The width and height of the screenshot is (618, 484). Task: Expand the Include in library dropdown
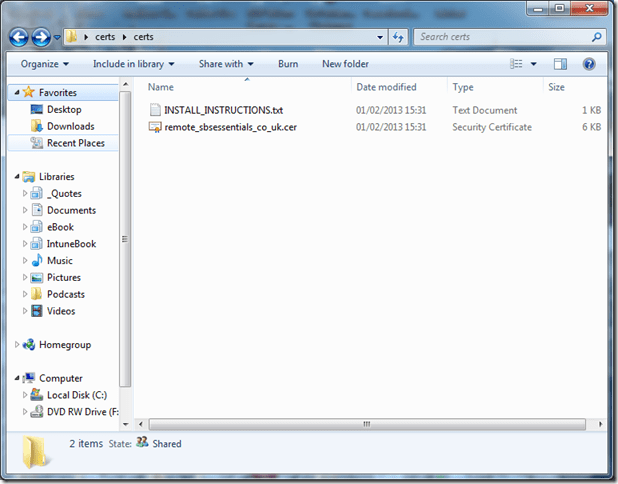(129, 64)
